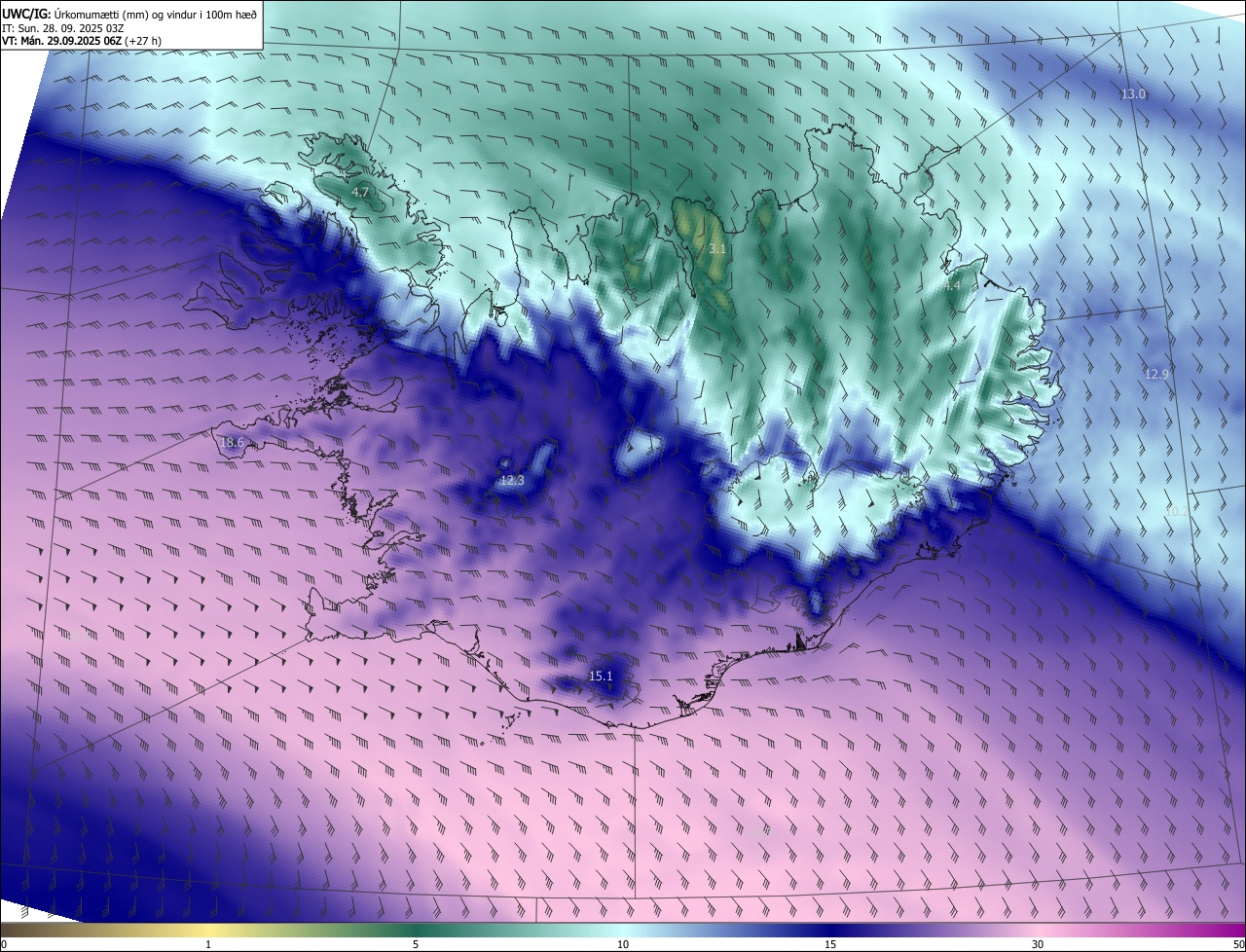Image resolution: width=1246 pixels, height=952 pixels.
Task: Click the colorbar tick labeled 1
Action: pyautogui.click(x=208, y=944)
